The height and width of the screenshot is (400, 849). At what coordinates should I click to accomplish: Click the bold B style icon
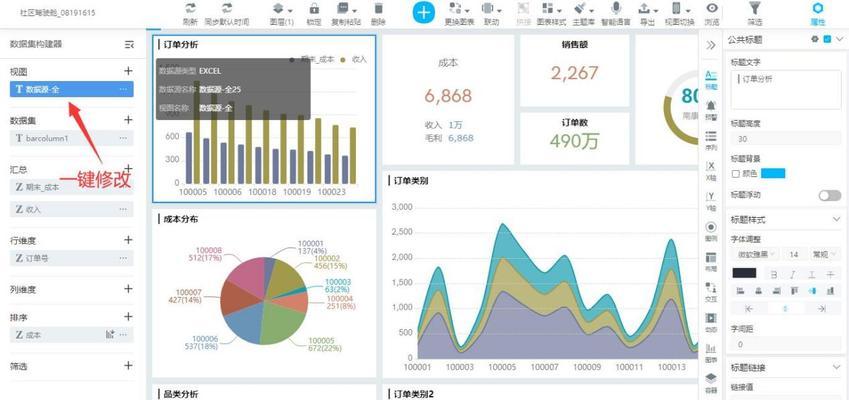tap(774, 274)
